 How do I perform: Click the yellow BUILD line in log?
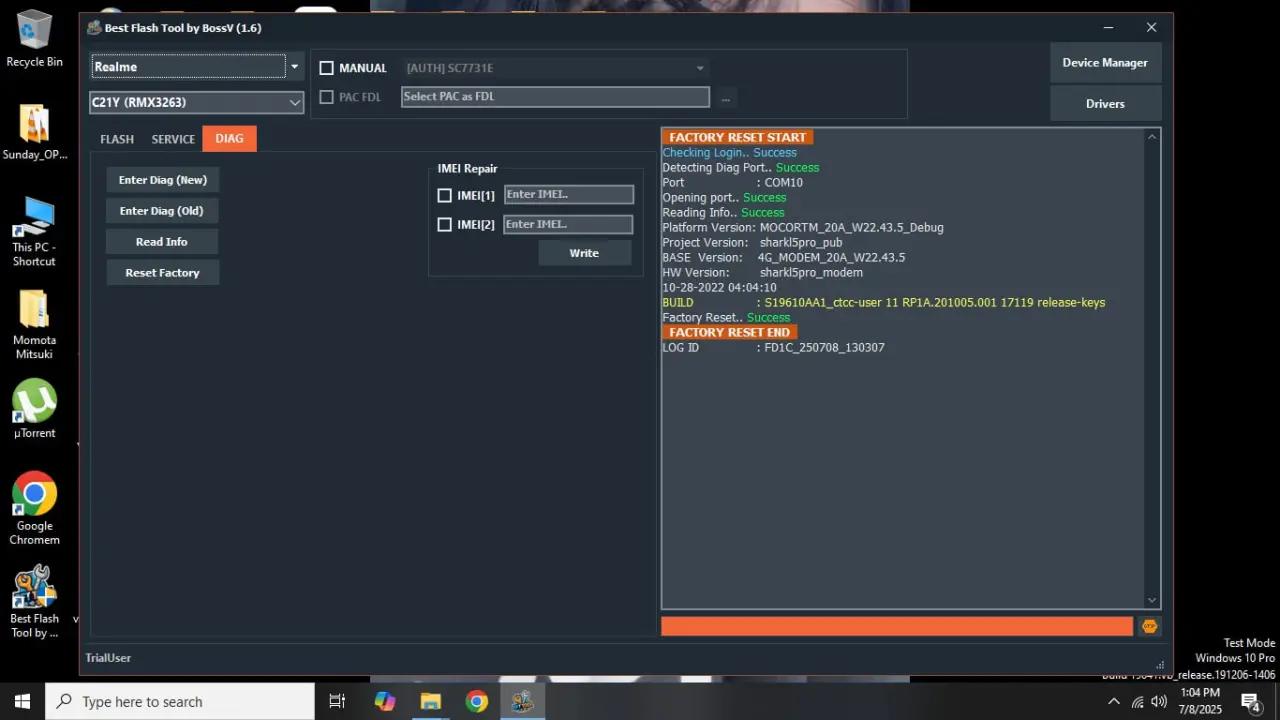tap(883, 303)
